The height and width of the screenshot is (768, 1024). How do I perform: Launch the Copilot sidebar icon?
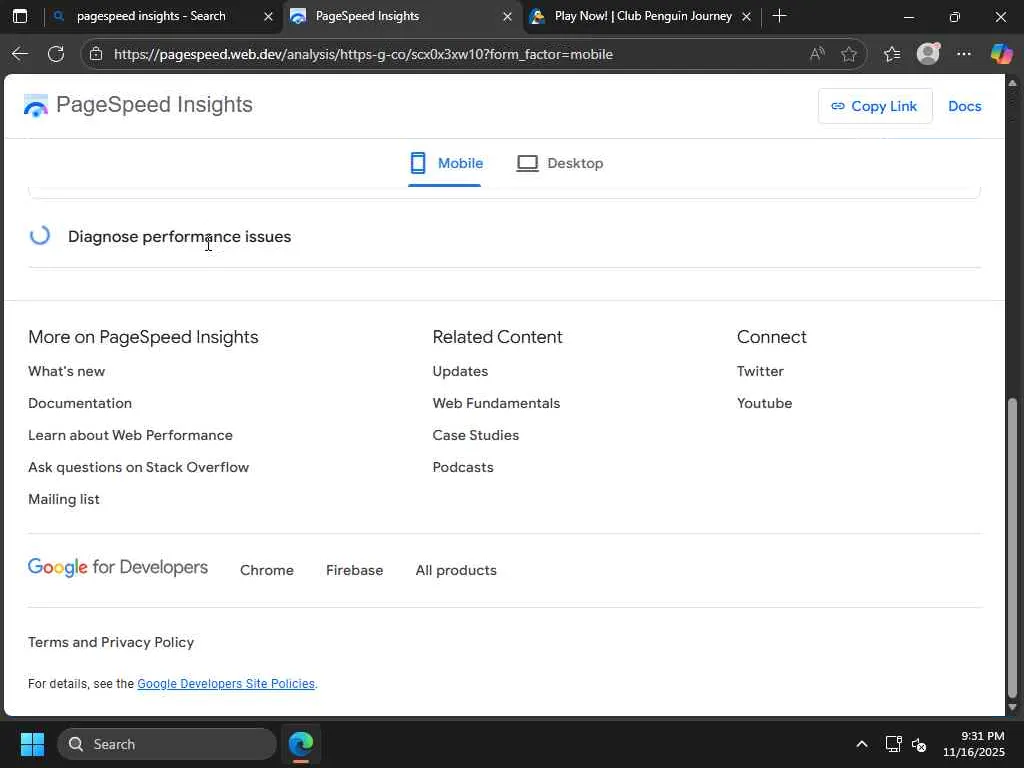coord(1001,54)
